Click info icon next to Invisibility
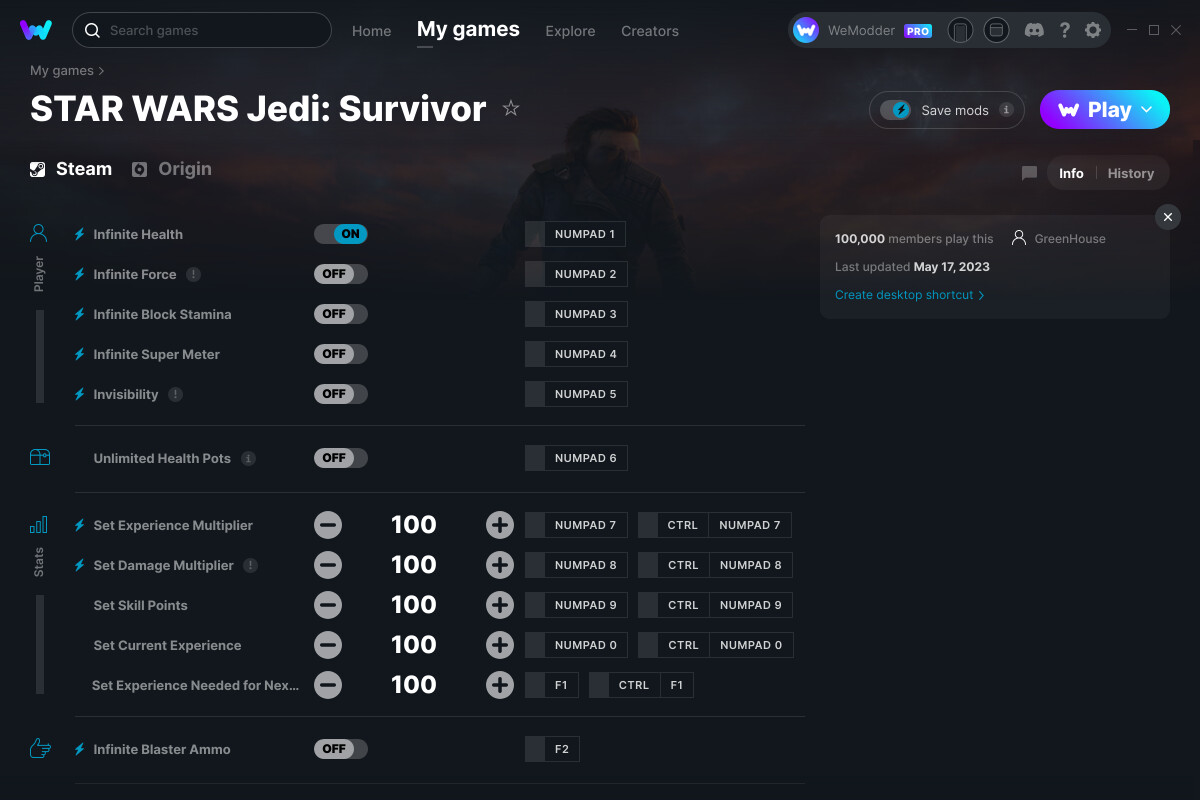 (175, 394)
